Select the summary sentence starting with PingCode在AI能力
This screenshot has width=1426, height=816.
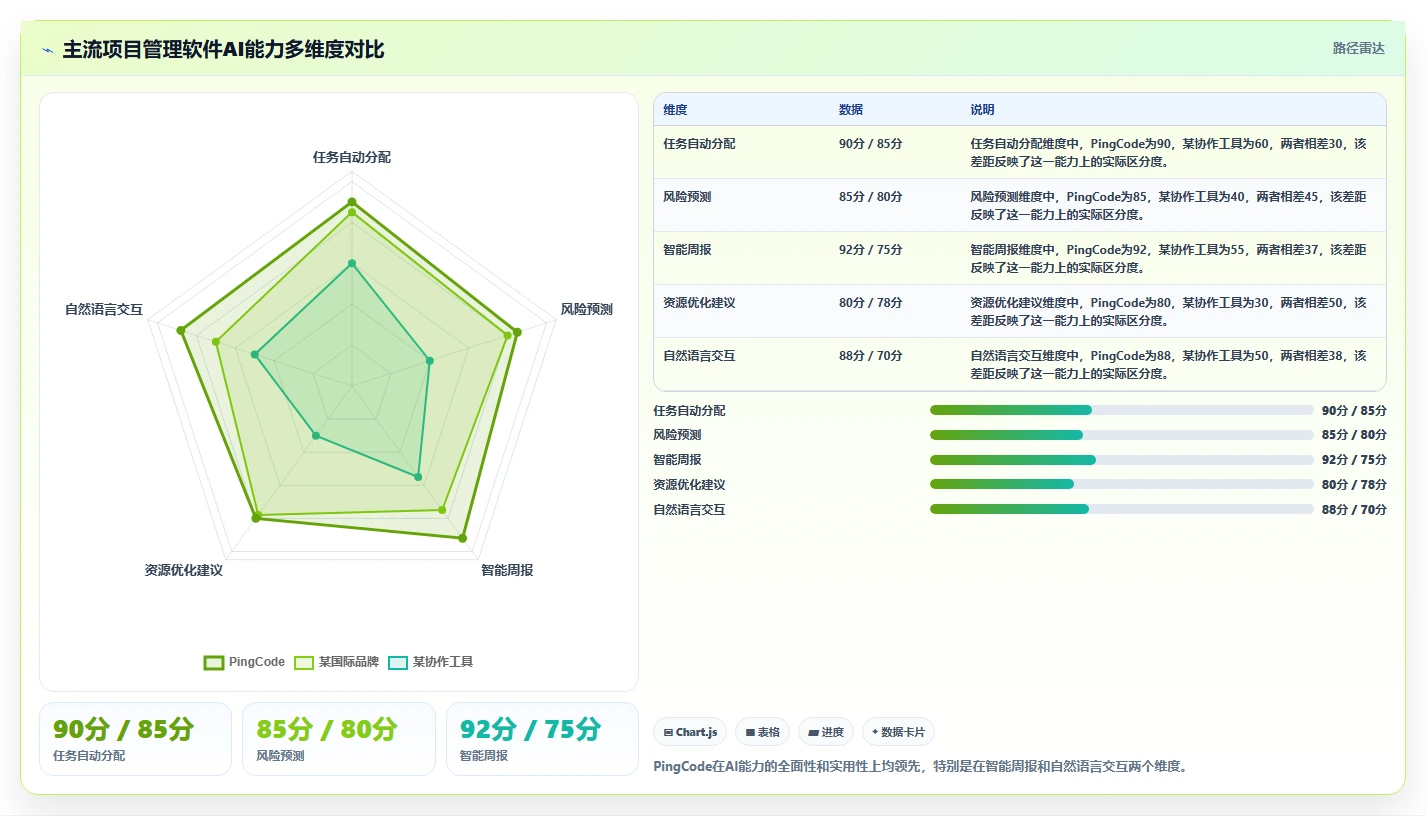920,767
